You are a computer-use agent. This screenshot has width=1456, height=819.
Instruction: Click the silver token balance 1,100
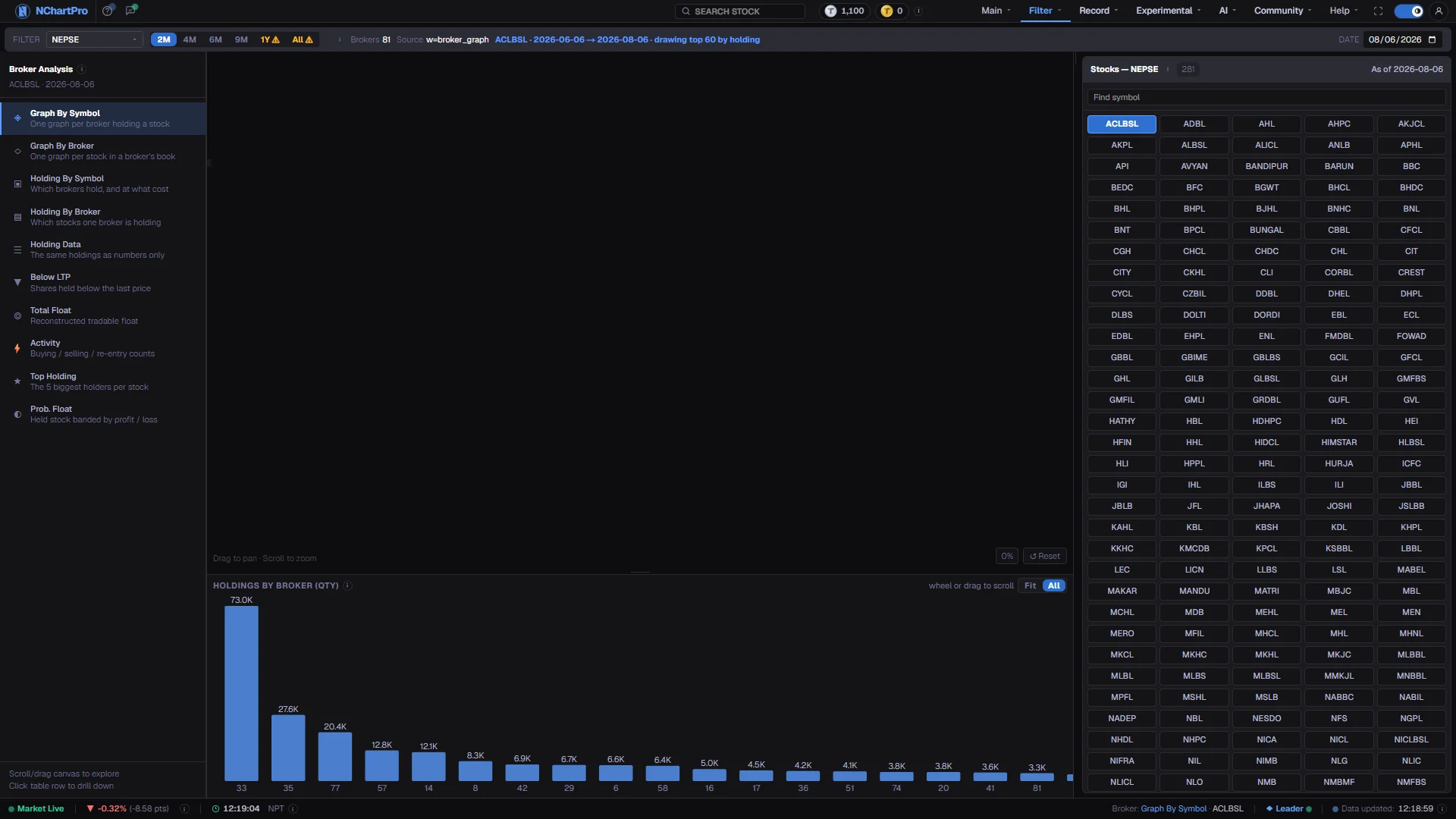pyautogui.click(x=845, y=11)
